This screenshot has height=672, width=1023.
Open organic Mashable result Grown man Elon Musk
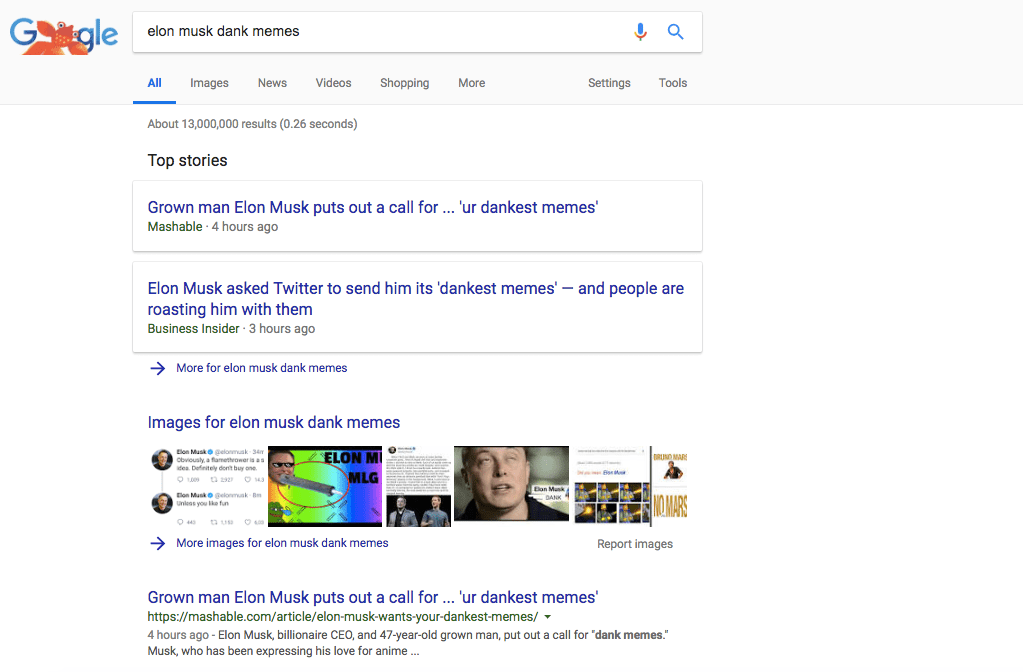point(373,598)
